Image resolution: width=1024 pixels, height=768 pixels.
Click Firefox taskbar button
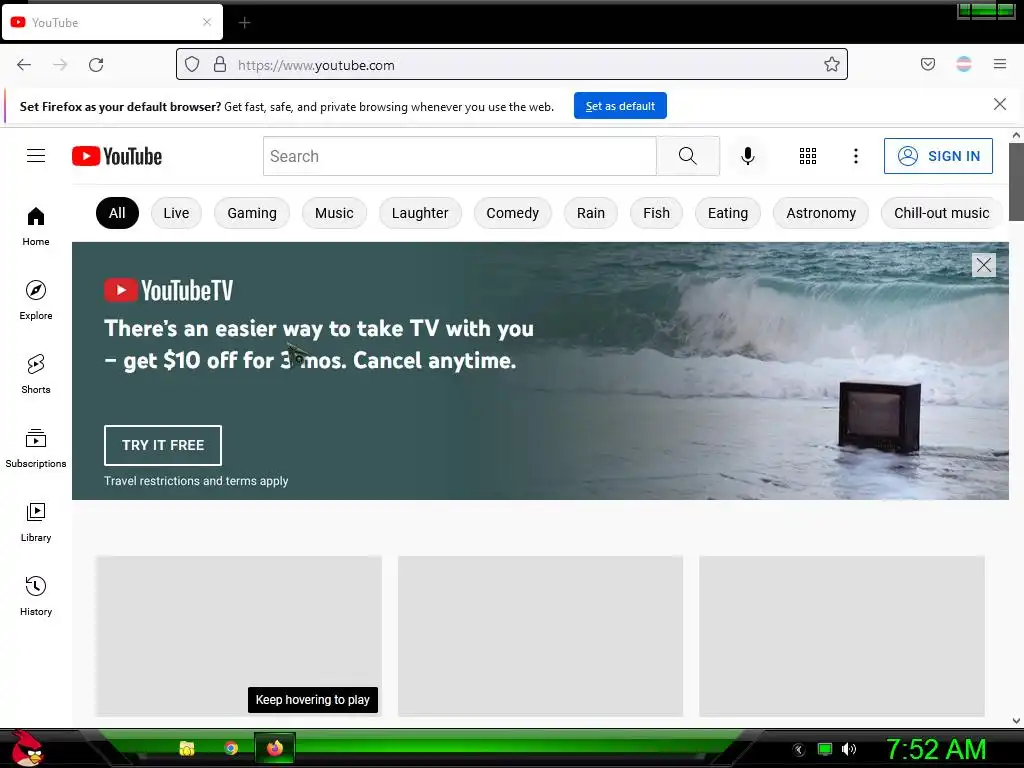[x=275, y=748]
